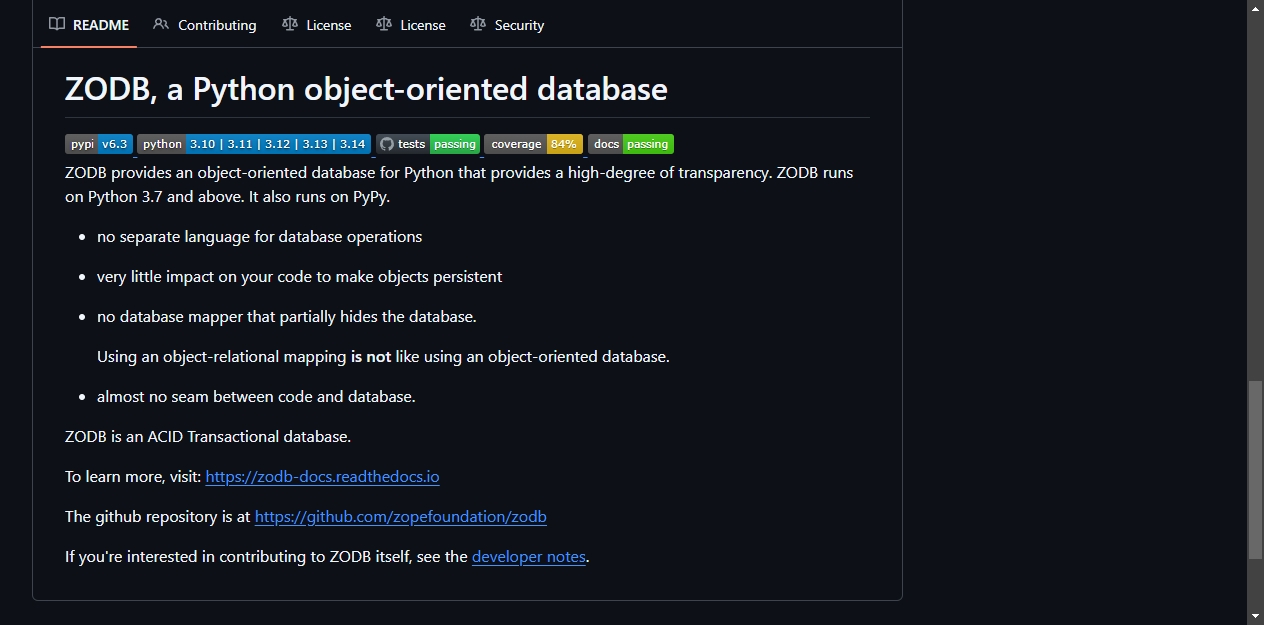
Task: Open the github.com/zopefoundation/zodb link
Action: [x=401, y=517]
